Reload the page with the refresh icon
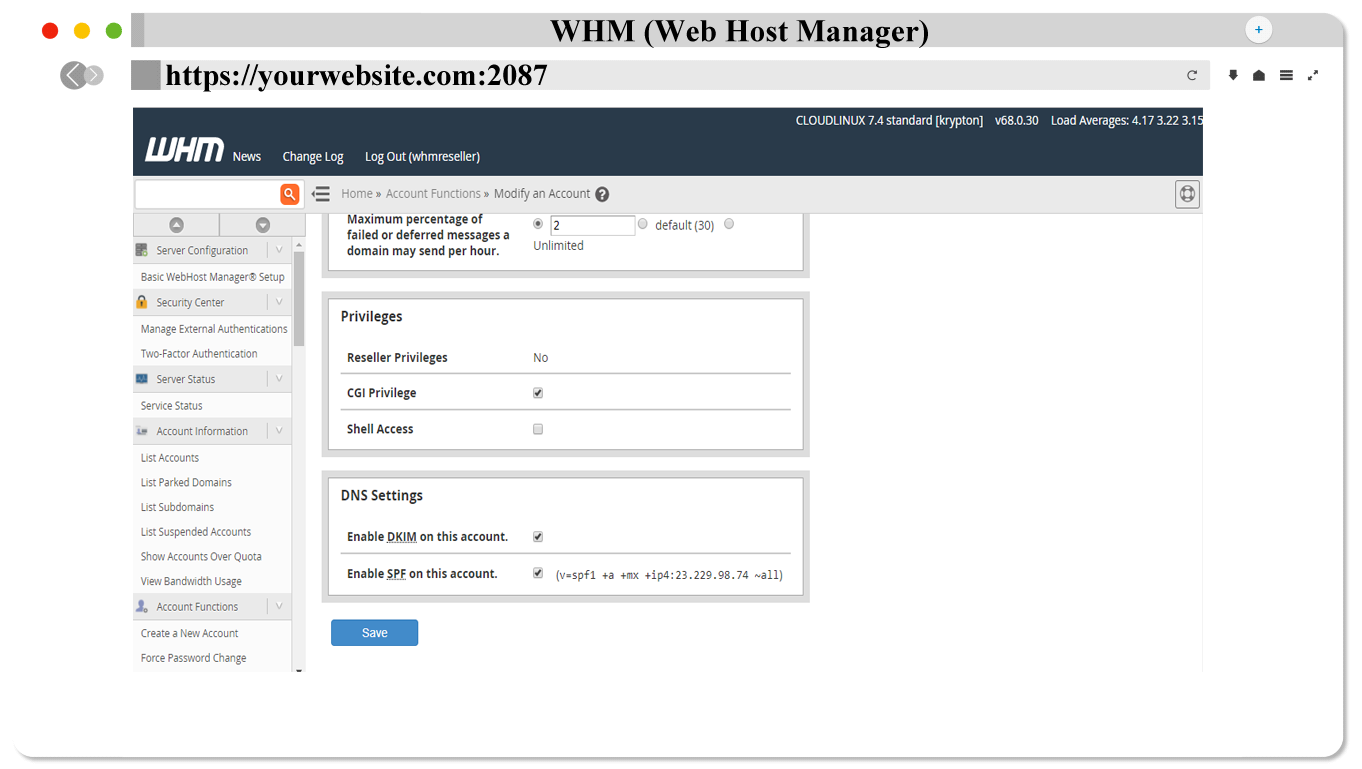Screen dimensions: 1362x769 coord(1192,75)
